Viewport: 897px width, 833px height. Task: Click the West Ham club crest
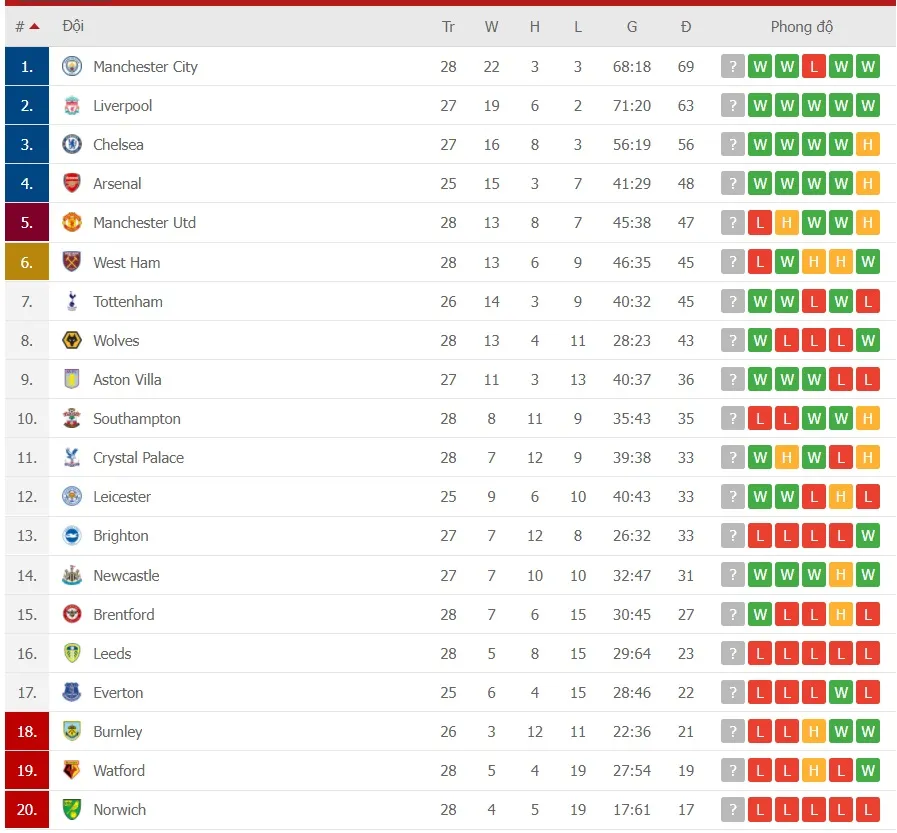coord(70,262)
